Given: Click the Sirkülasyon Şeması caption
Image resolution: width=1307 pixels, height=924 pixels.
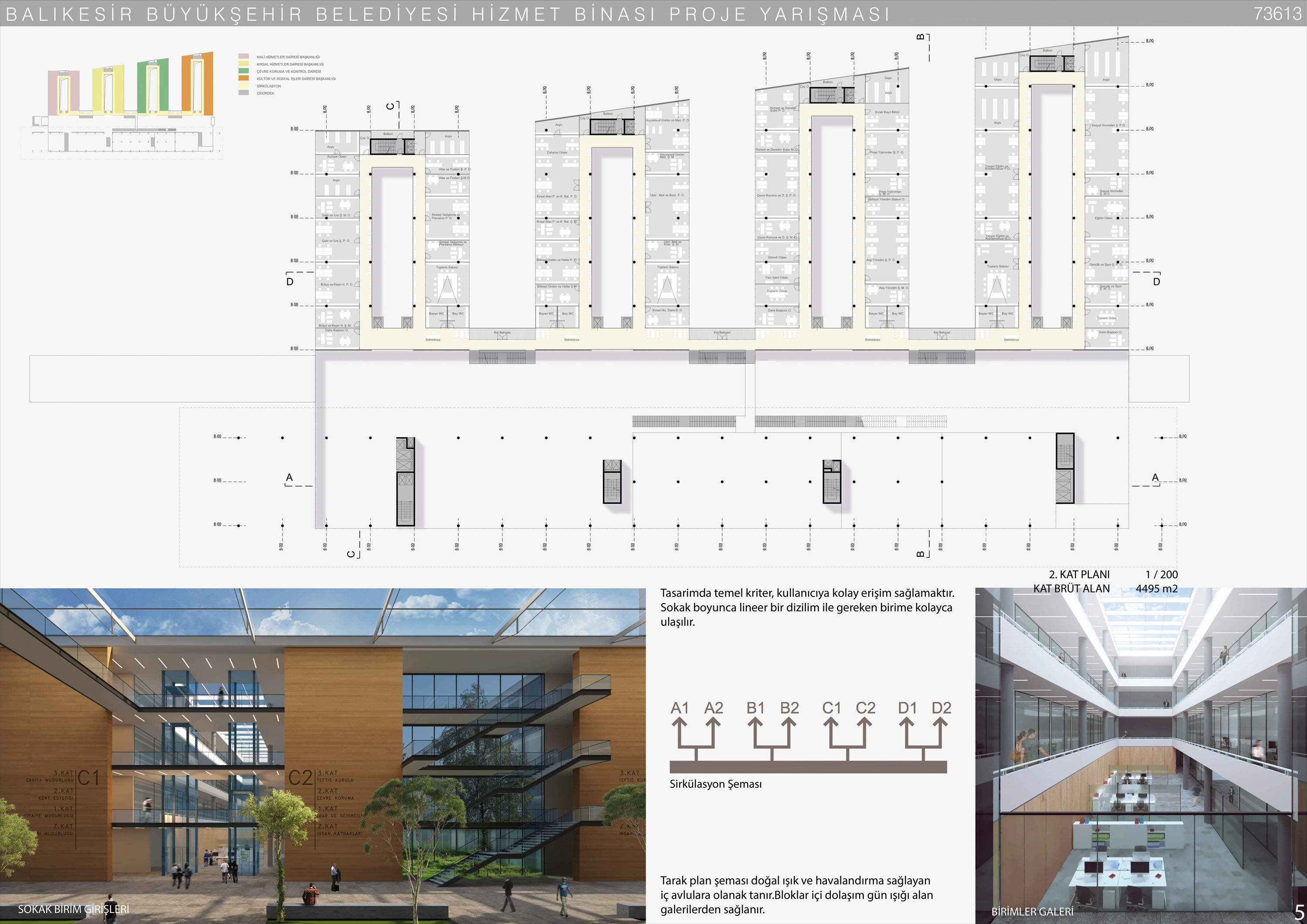Looking at the screenshot, I should coord(715,784).
